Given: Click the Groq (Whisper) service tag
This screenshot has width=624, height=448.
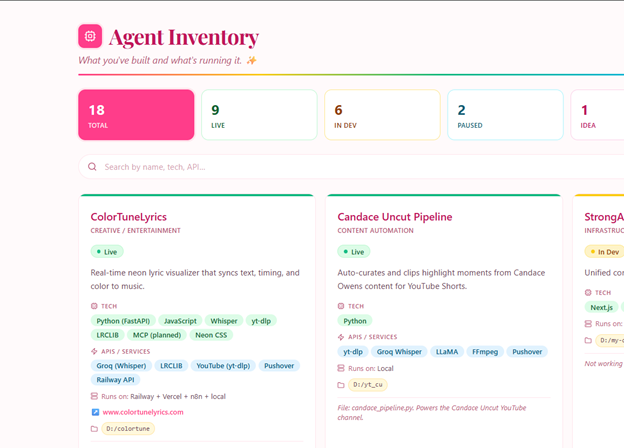Looking at the screenshot, I should click(121, 366).
